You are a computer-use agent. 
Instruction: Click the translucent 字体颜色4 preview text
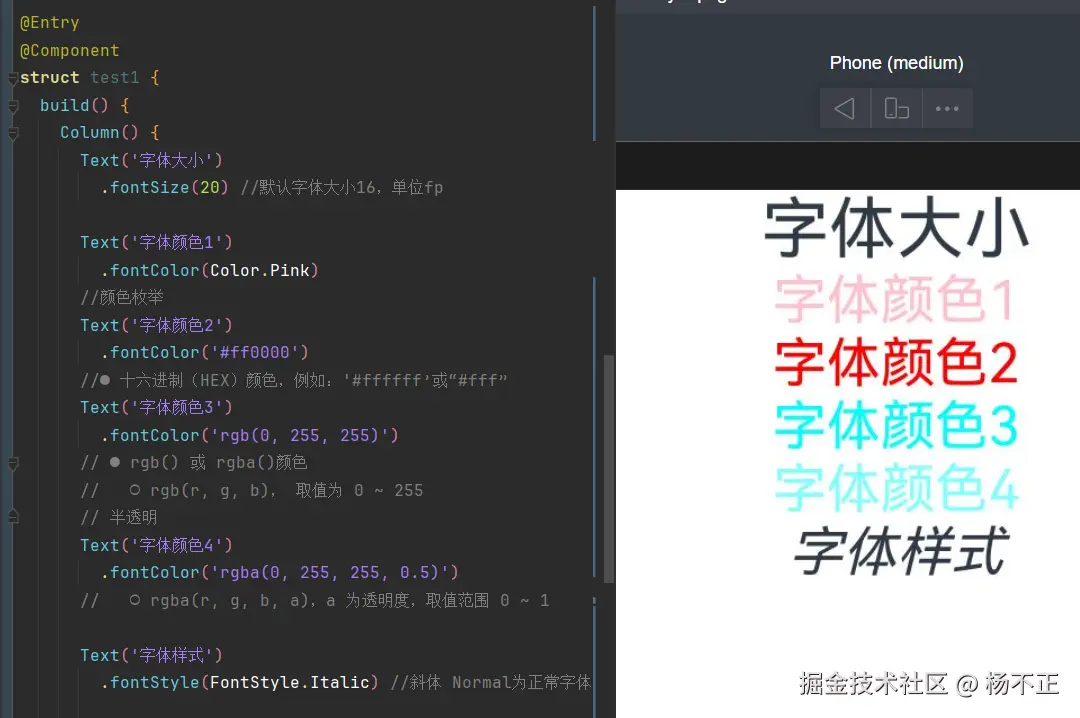[x=896, y=488]
